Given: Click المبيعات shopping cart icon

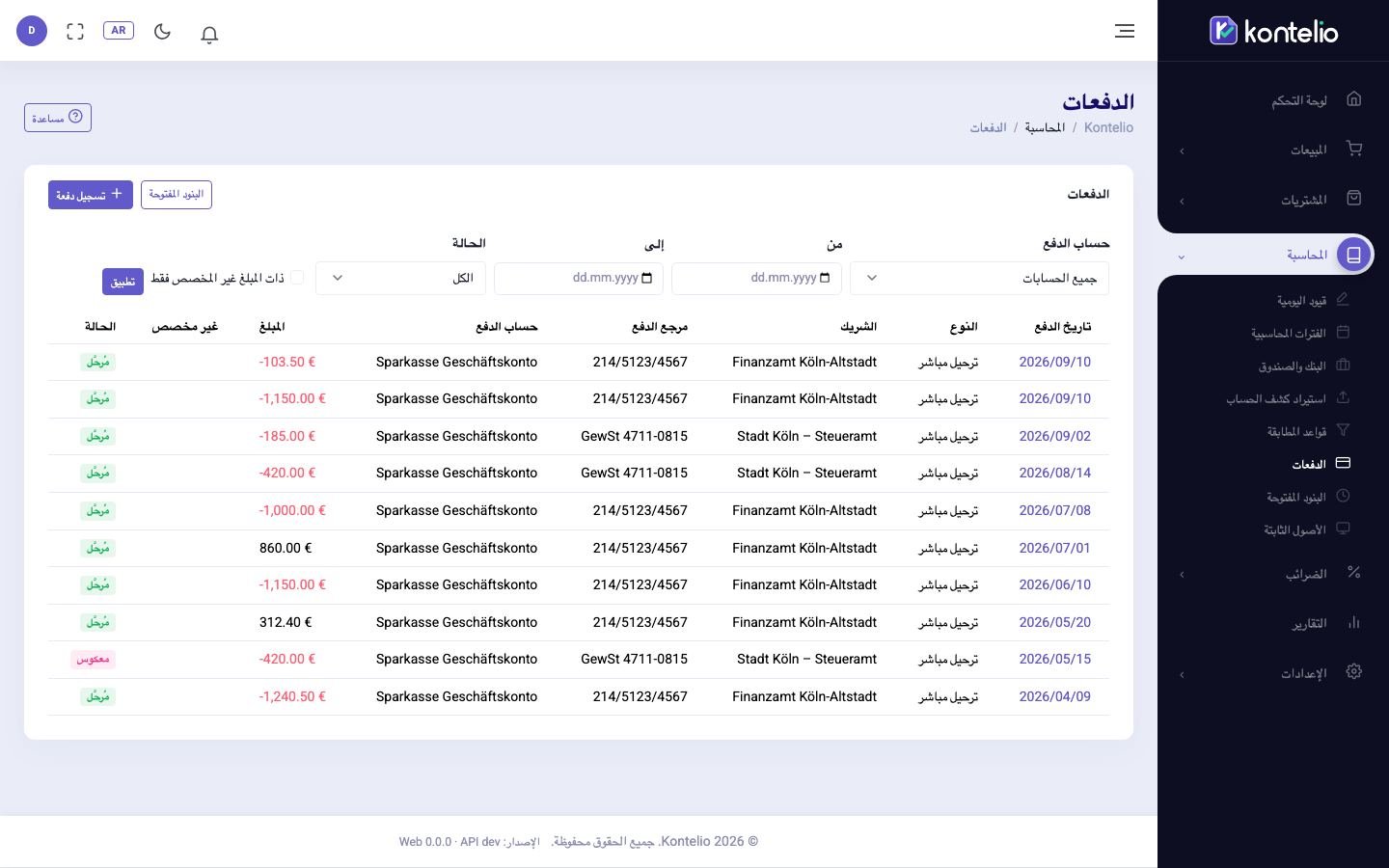Looking at the screenshot, I should click(1354, 149).
